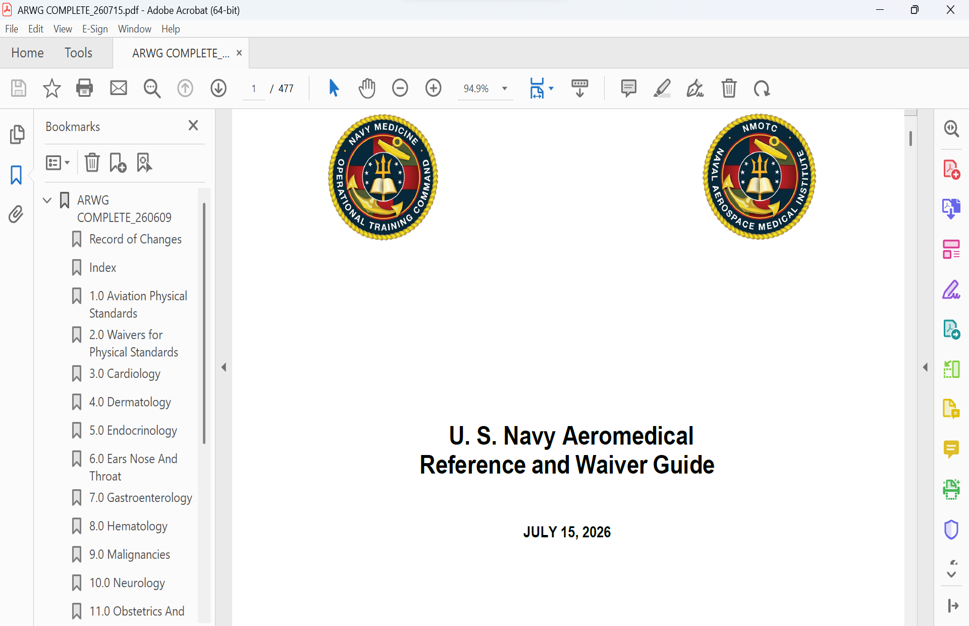Viewport: 969px width, 626px height.
Task: Rotate page with circular arrow icon
Action: [x=762, y=88]
